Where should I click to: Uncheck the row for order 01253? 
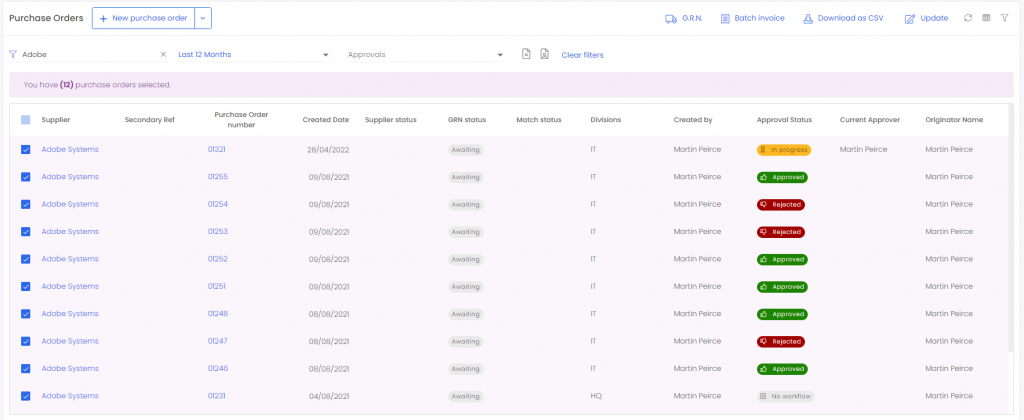pos(25,232)
